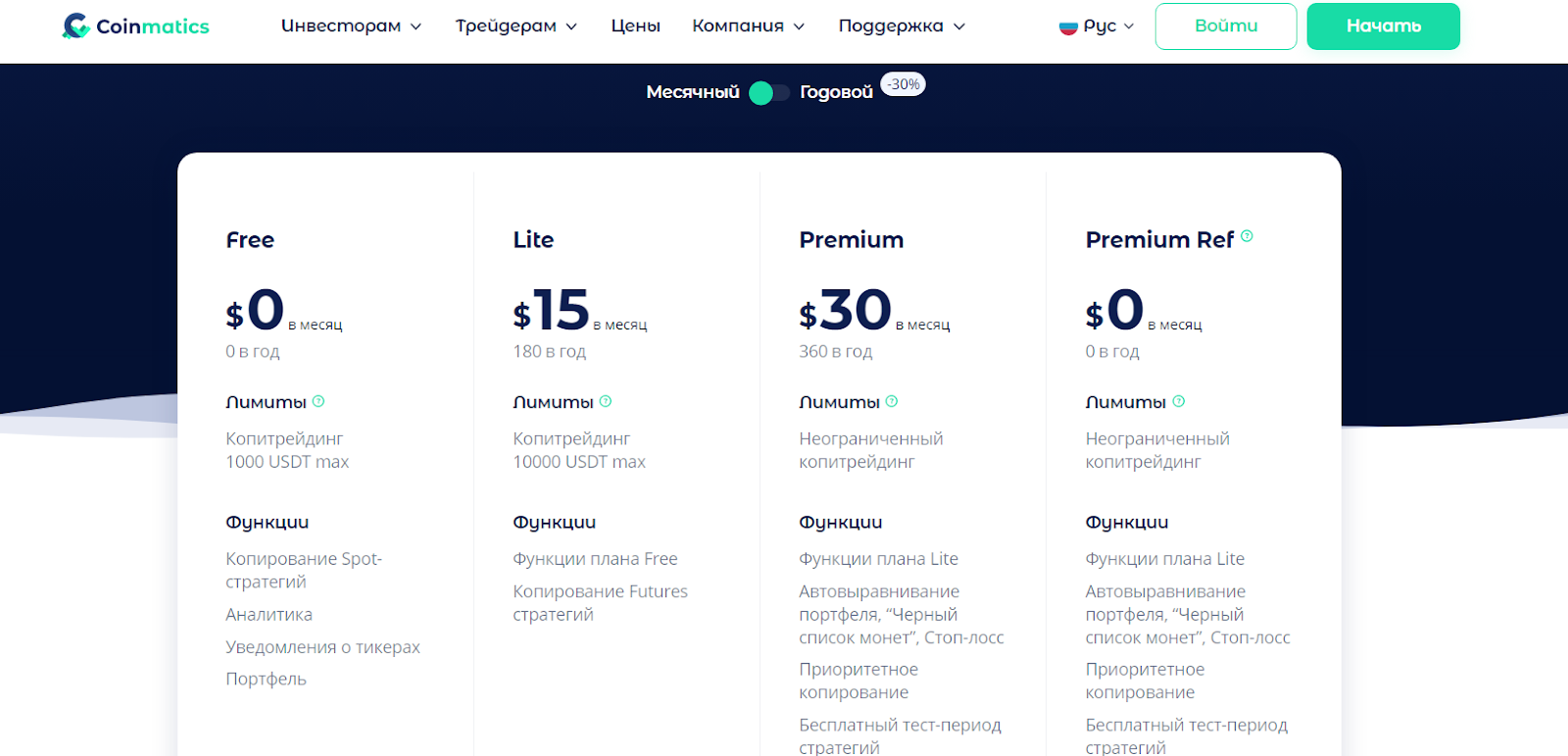Click 'Функции плана Lite' in Premium plan

click(x=878, y=559)
